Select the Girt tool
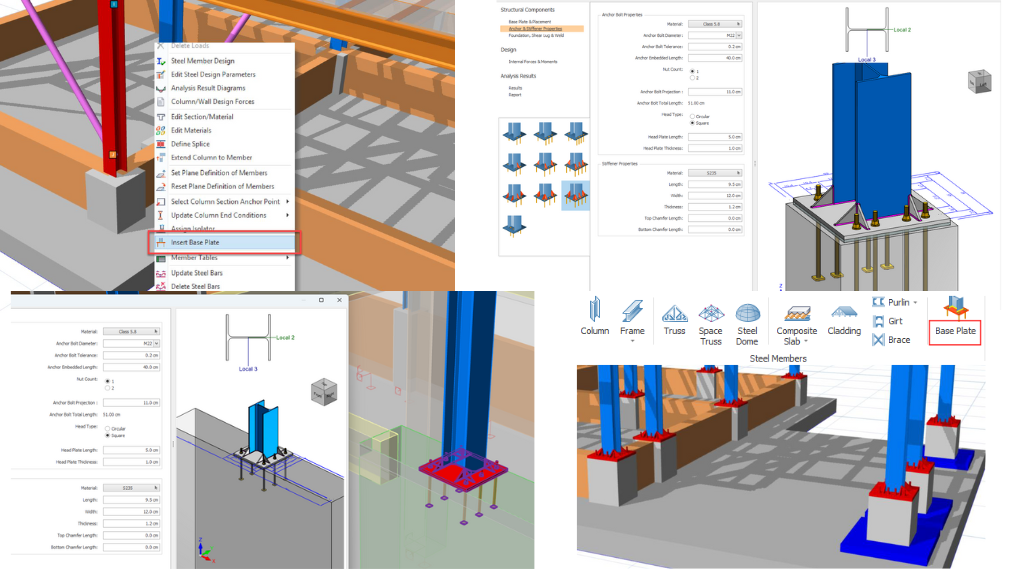 pos(890,321)
